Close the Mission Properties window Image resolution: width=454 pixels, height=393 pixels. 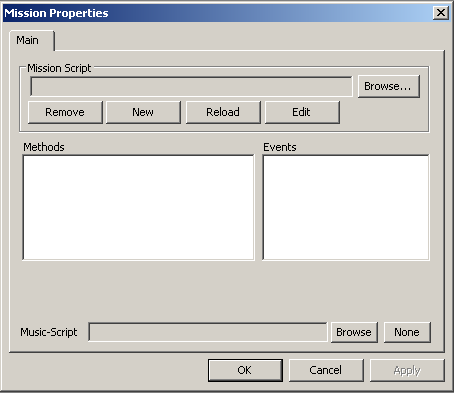click(441, 13)
